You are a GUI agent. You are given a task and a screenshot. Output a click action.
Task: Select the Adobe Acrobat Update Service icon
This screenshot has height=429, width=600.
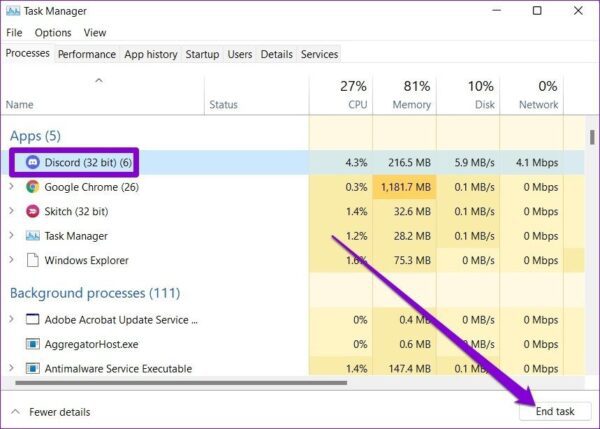tap(33, 319)
